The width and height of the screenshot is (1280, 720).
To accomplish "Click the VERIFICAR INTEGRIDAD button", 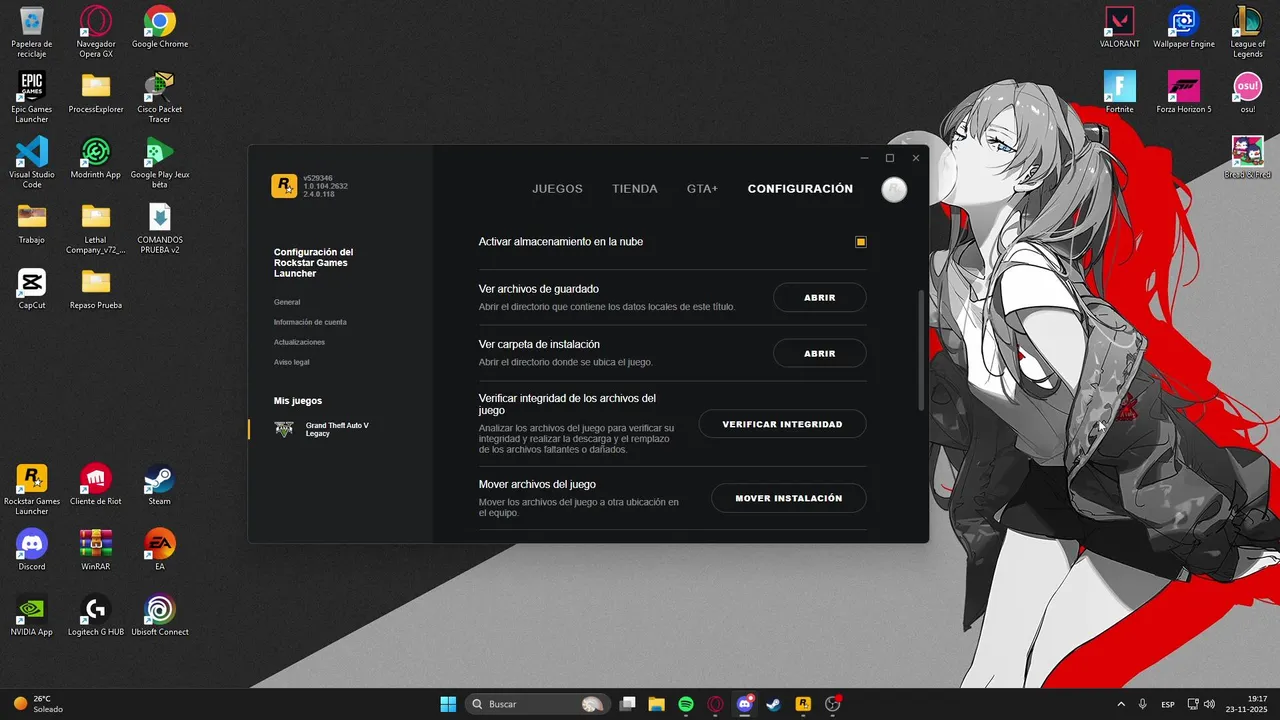I will (782, 424).
